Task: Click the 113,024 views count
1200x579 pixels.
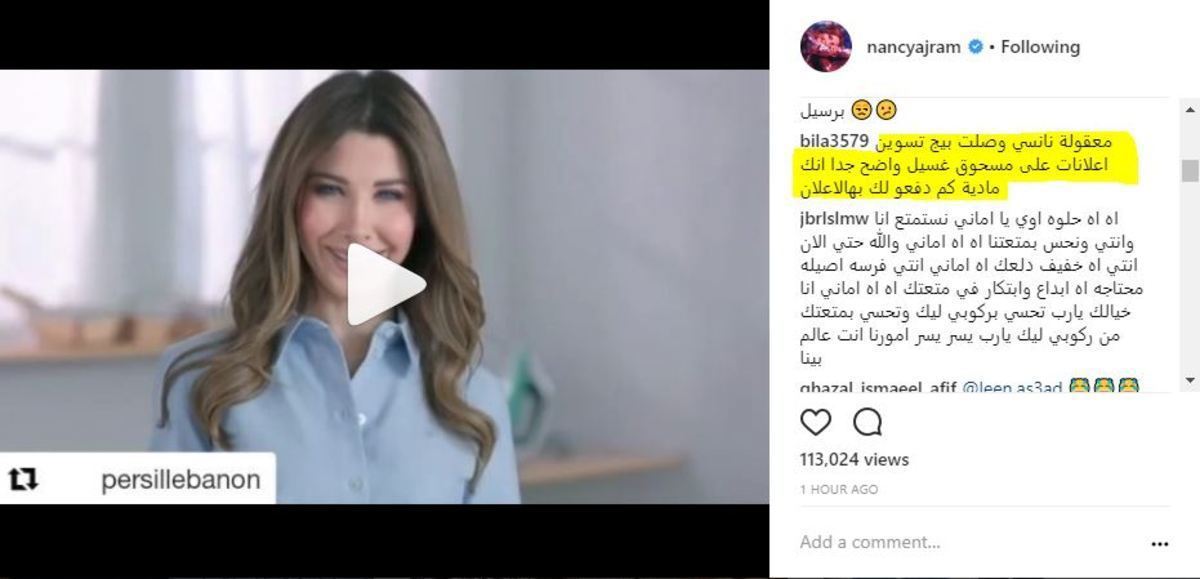Action: [854, 460]
